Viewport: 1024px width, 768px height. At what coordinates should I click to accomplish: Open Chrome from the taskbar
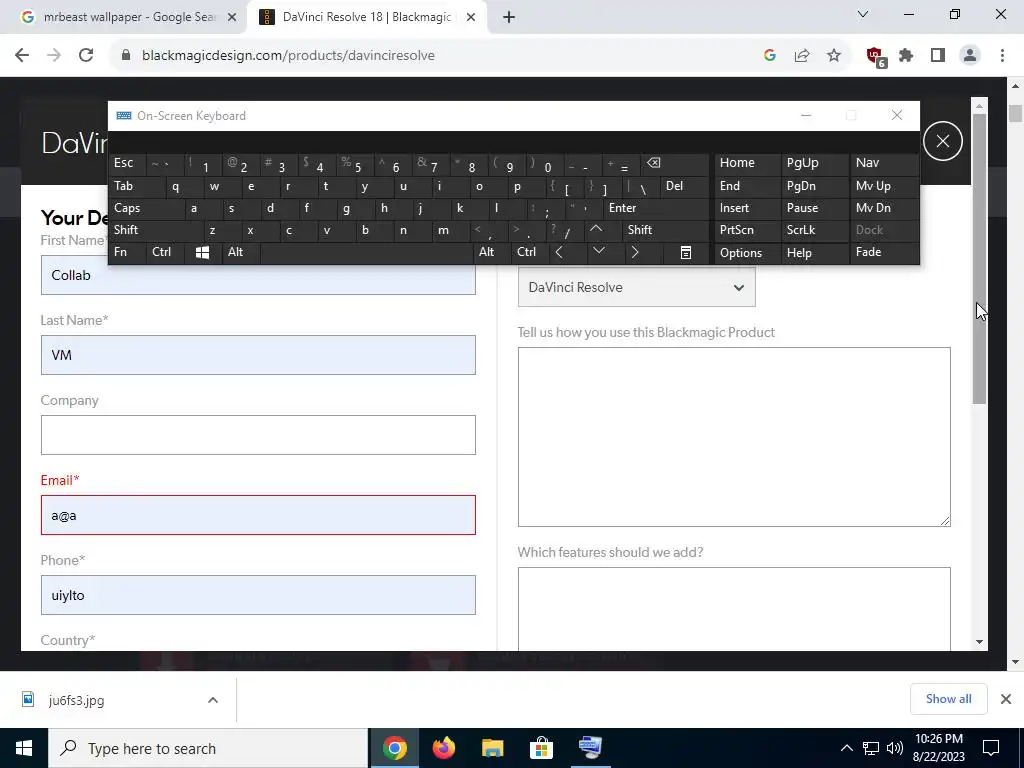coord(394,748)
